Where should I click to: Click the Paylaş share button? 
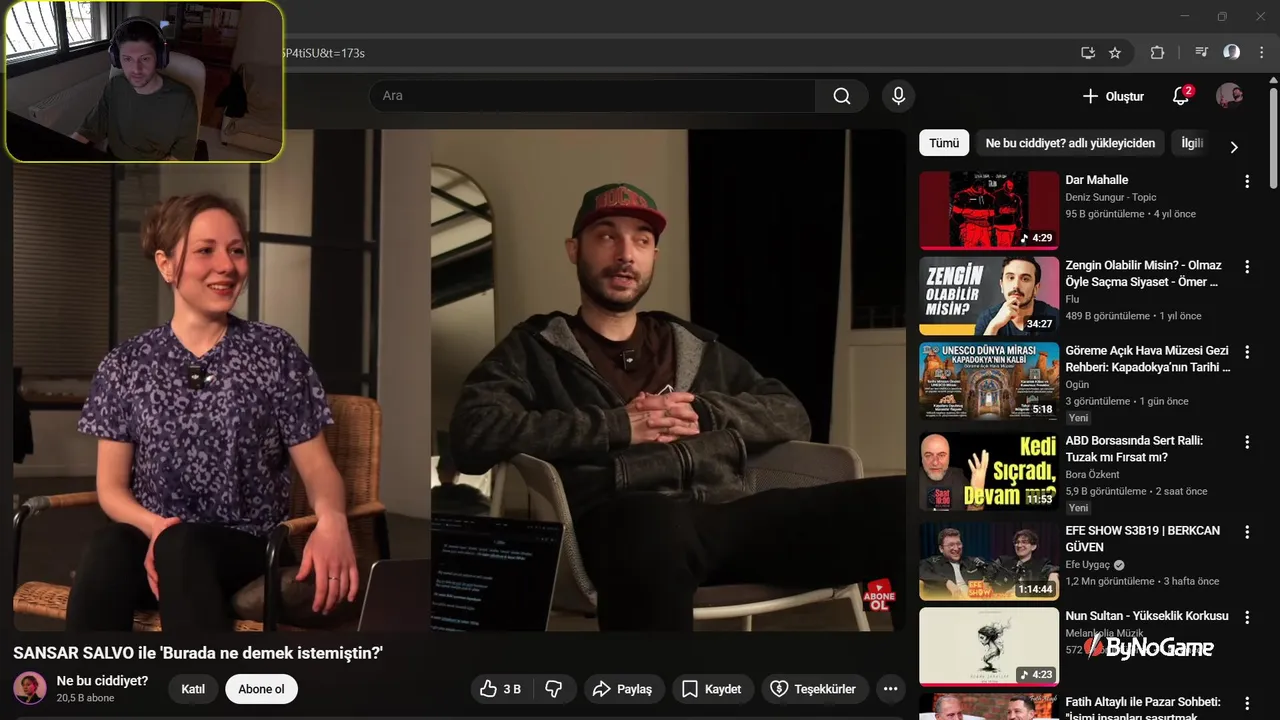622,689
